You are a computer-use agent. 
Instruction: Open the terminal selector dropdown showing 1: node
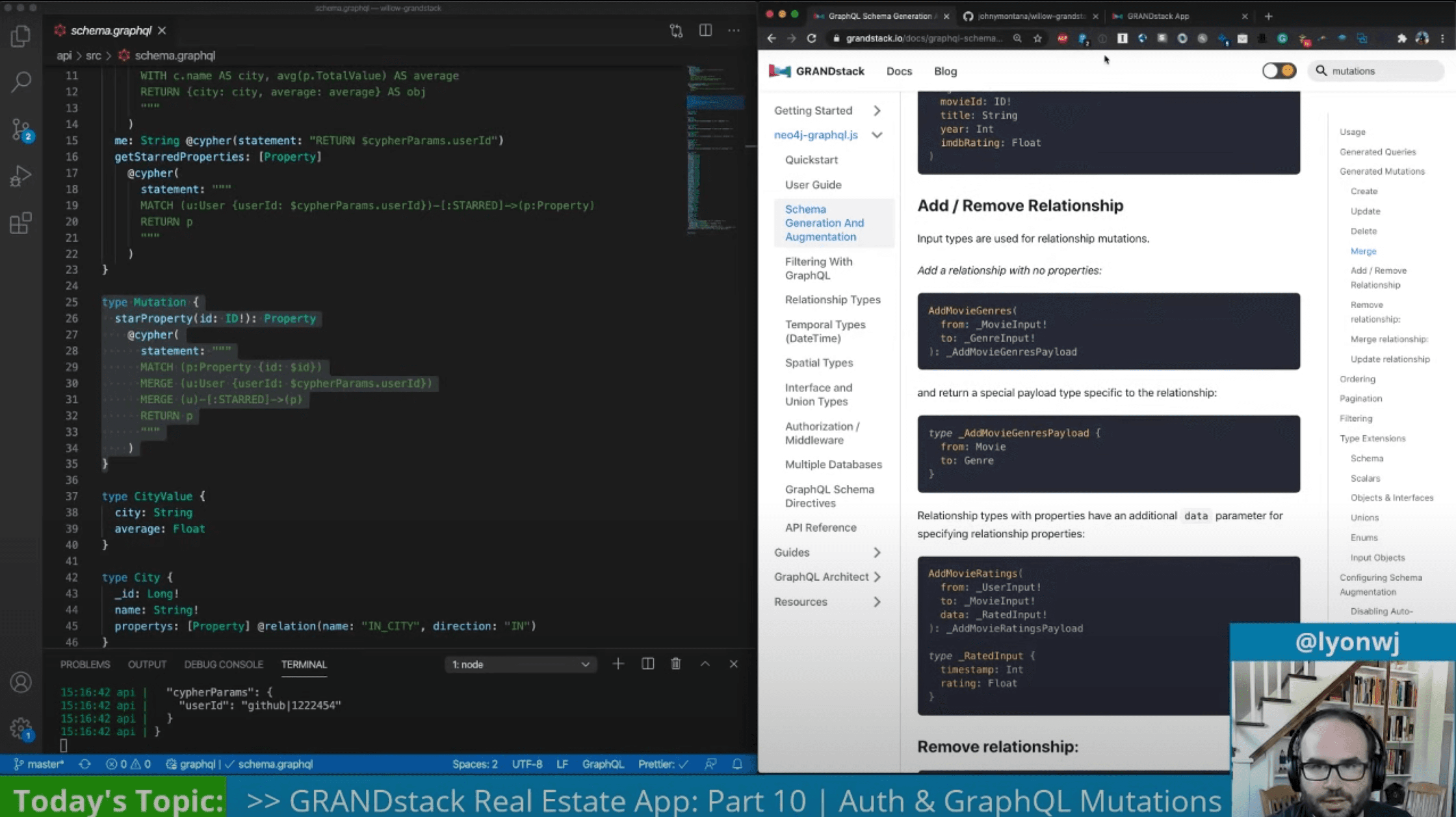click(520, 664)
